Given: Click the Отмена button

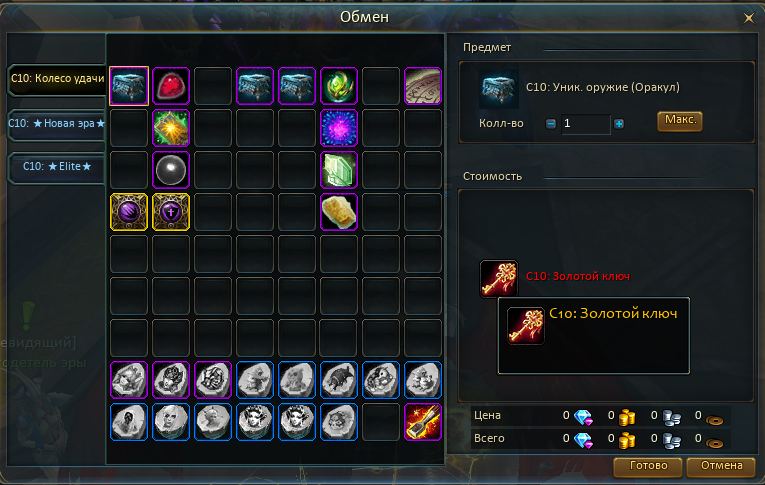Looking at the screenshot, I should 721,466.
